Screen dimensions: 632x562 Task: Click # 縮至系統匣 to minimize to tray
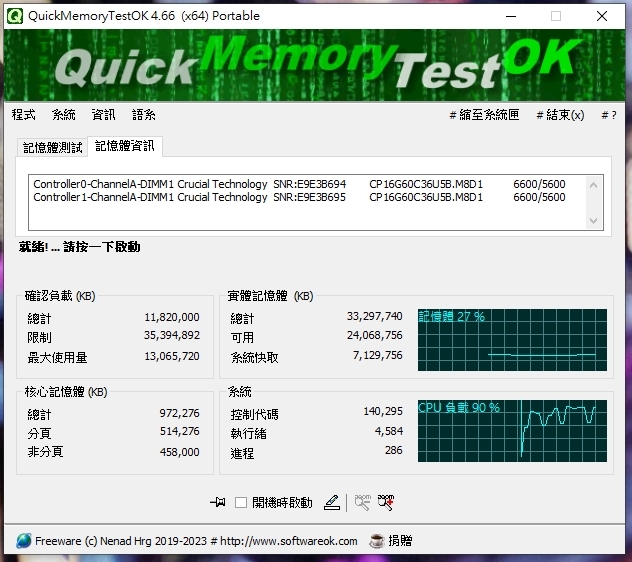(x=484, y=115)
